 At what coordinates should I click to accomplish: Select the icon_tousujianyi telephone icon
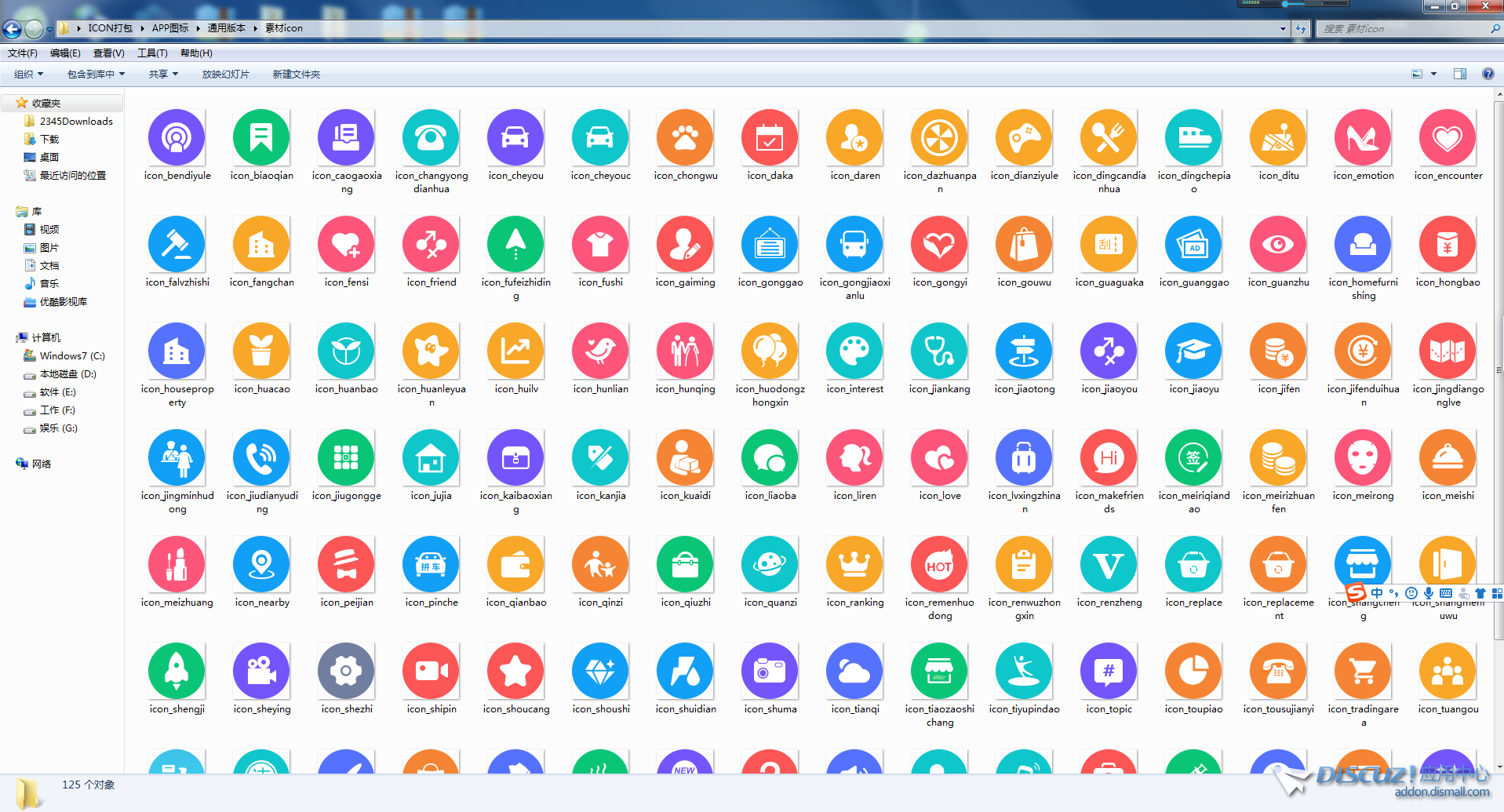[x=1278, y=672]
